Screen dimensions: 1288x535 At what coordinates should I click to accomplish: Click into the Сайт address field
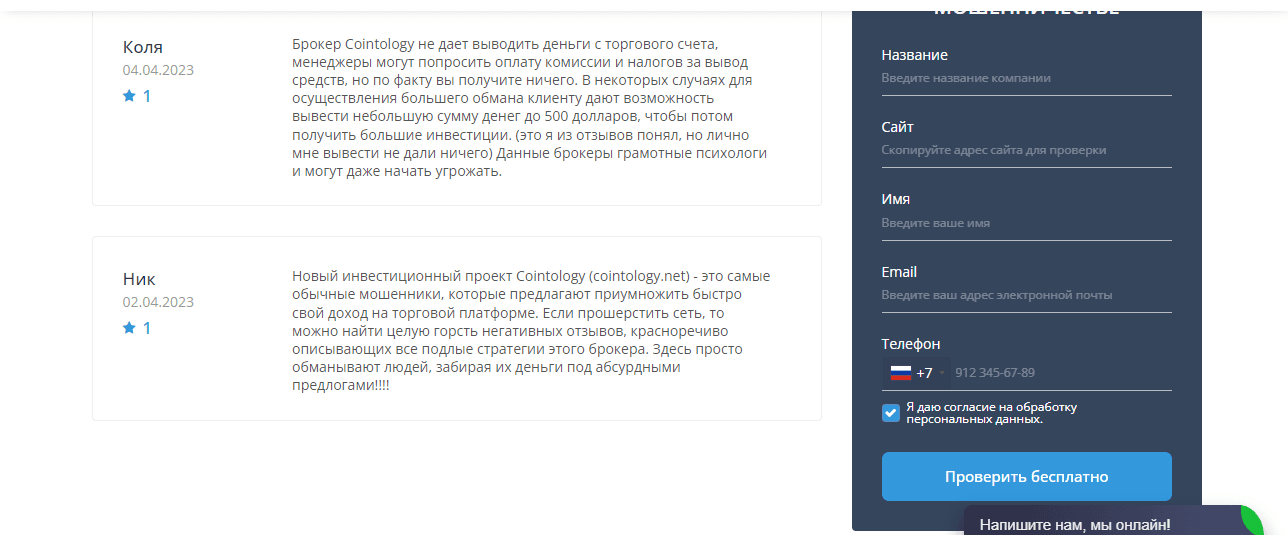[1026, 150]
